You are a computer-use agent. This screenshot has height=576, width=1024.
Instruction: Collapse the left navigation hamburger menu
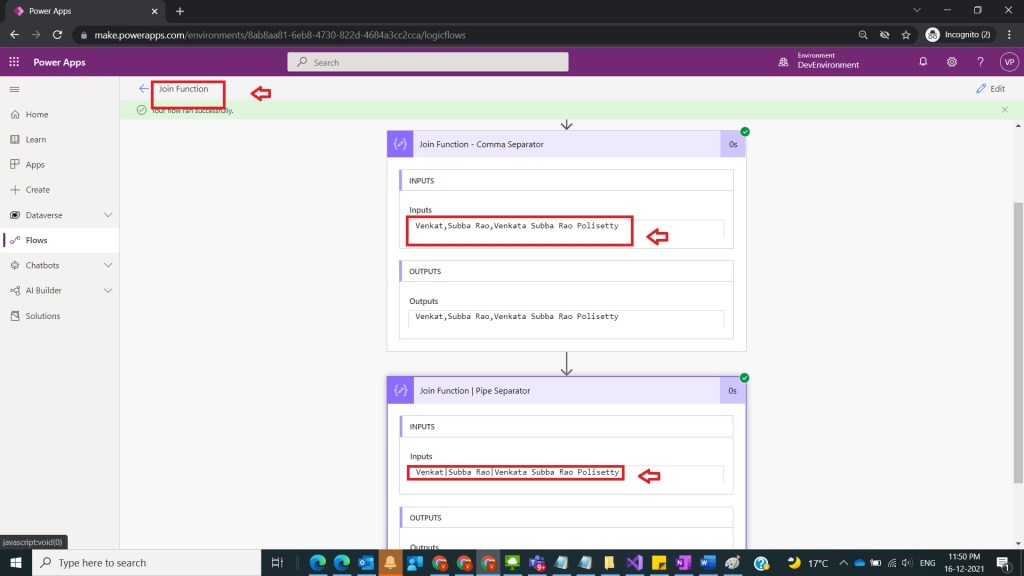[x=14, y=89]
